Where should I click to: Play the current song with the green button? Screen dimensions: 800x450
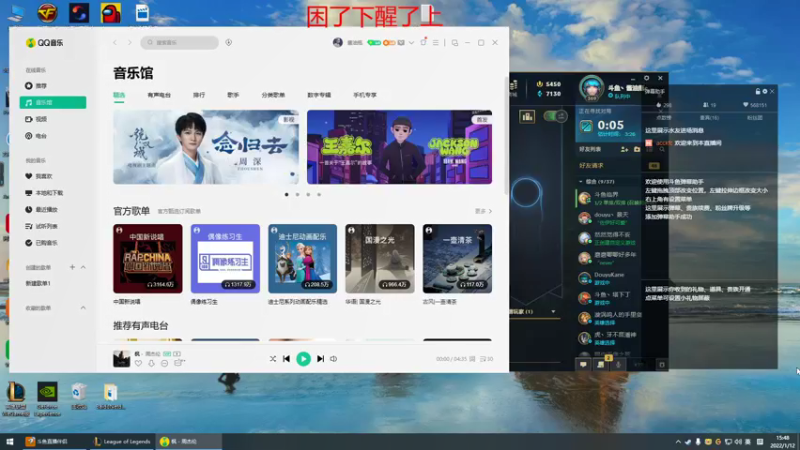tap(304, 359)
